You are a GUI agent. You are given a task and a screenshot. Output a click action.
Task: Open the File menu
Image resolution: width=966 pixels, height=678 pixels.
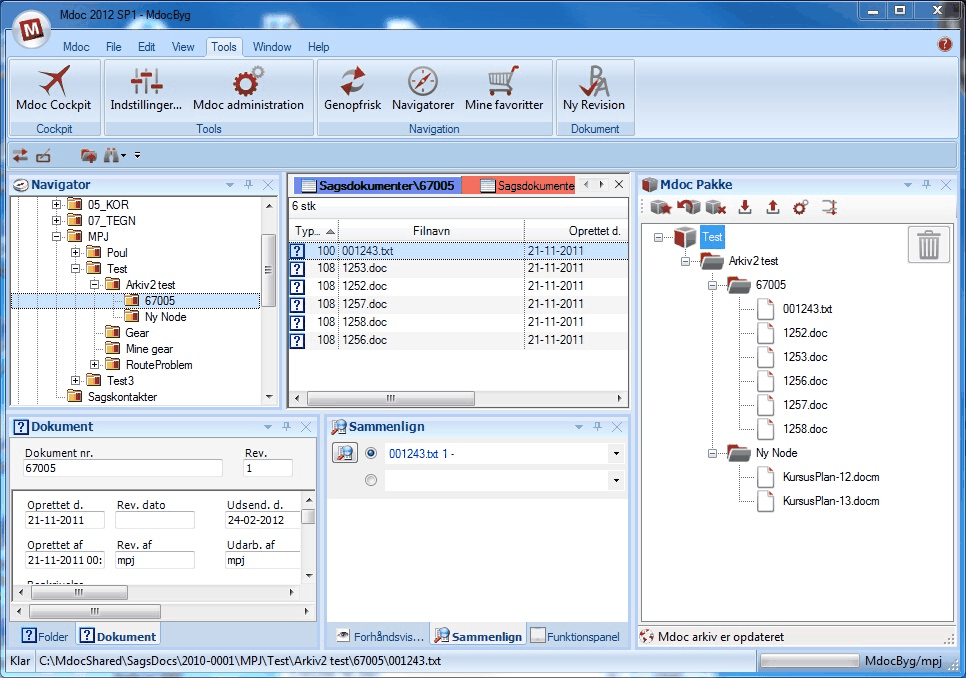[x=114, y=47]
